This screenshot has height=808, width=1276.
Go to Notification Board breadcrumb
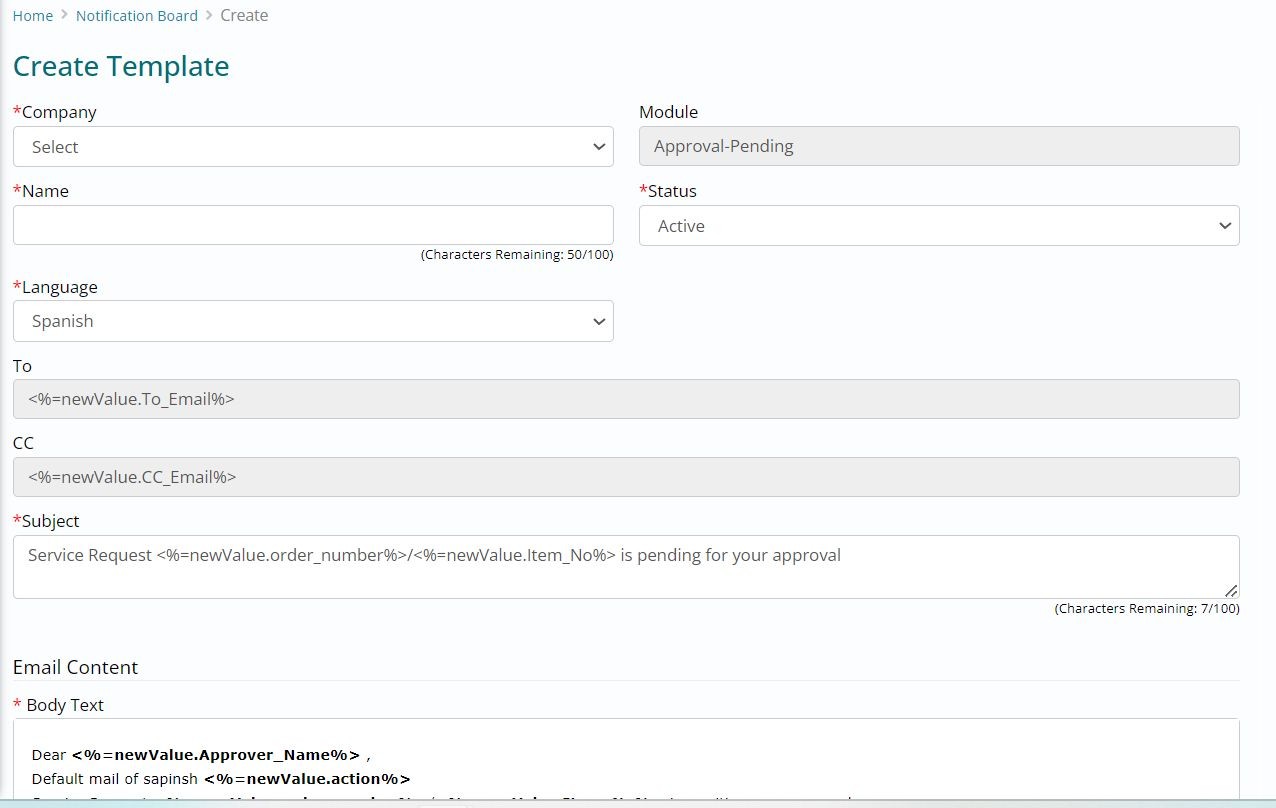pos(137,16)
